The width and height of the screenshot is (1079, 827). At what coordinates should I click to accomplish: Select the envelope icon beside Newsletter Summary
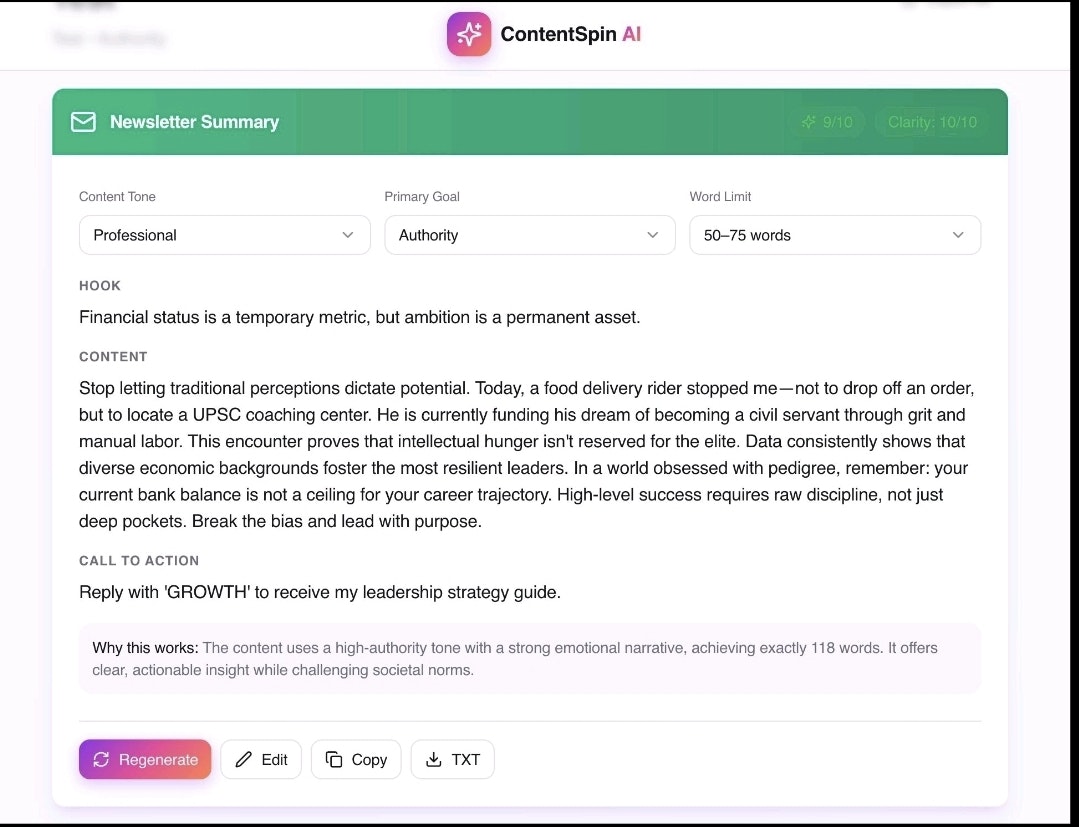83,121
